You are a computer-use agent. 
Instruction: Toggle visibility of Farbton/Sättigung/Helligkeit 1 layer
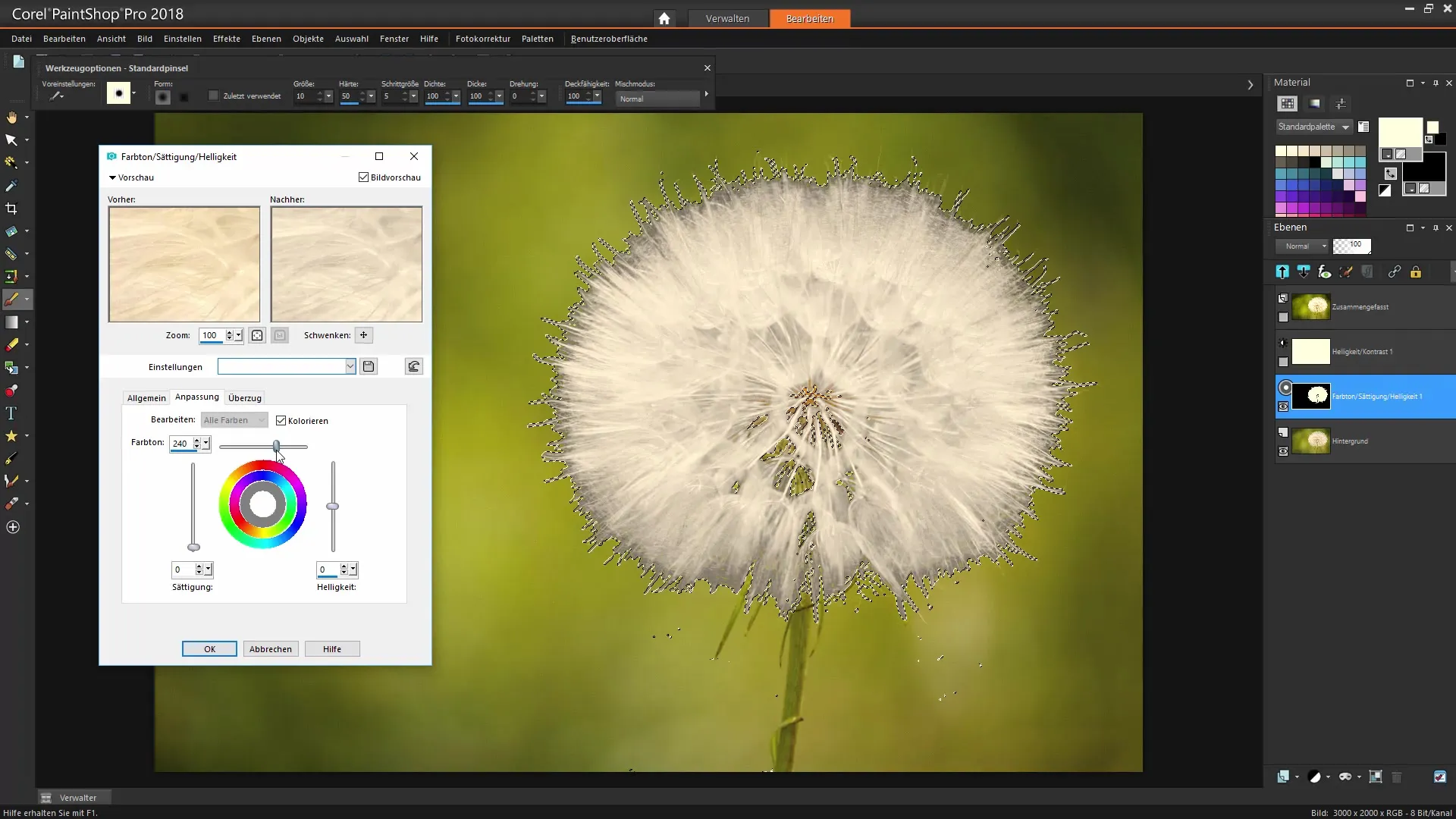point(1283,407)
